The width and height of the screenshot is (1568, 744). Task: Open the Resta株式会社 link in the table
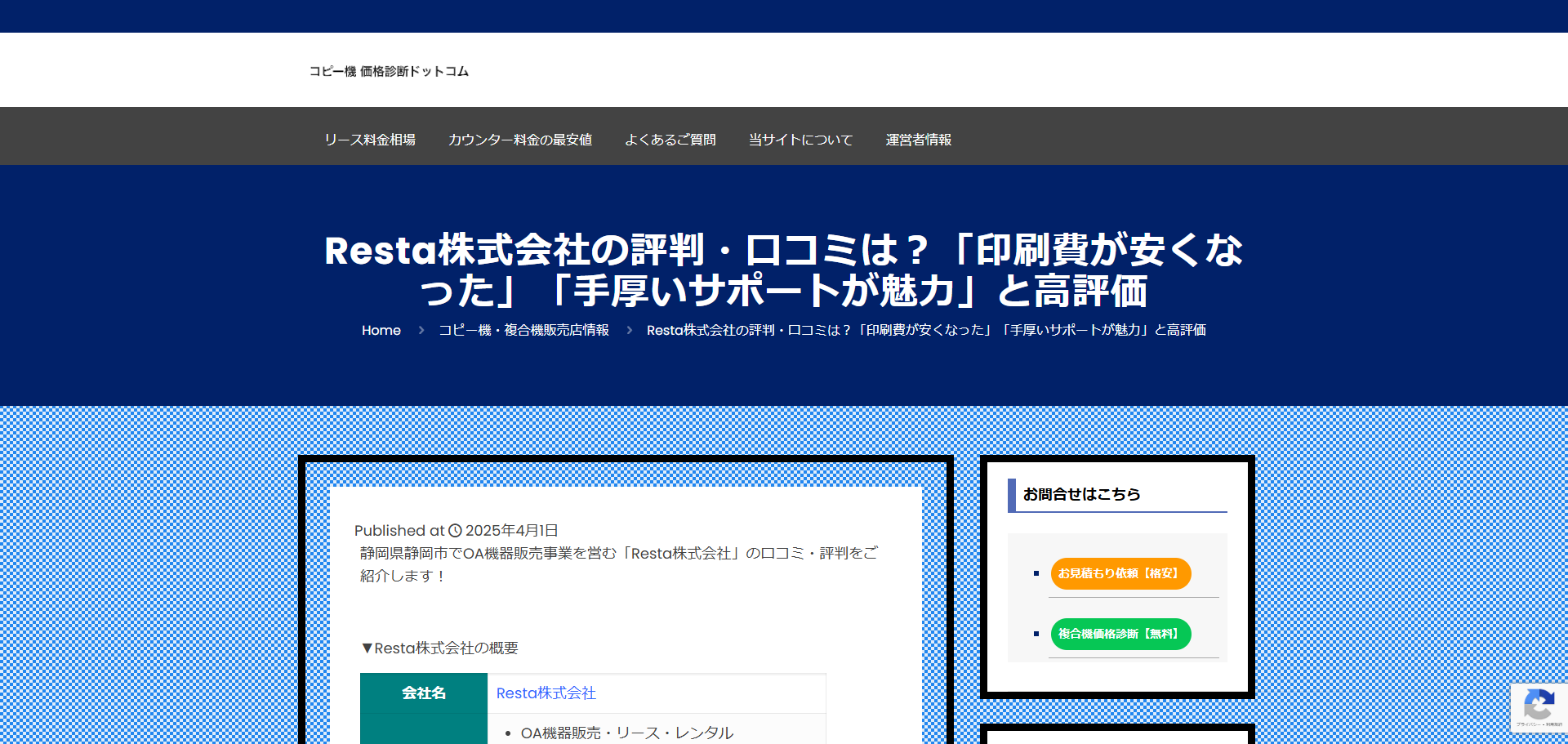(x=546, y=693)
